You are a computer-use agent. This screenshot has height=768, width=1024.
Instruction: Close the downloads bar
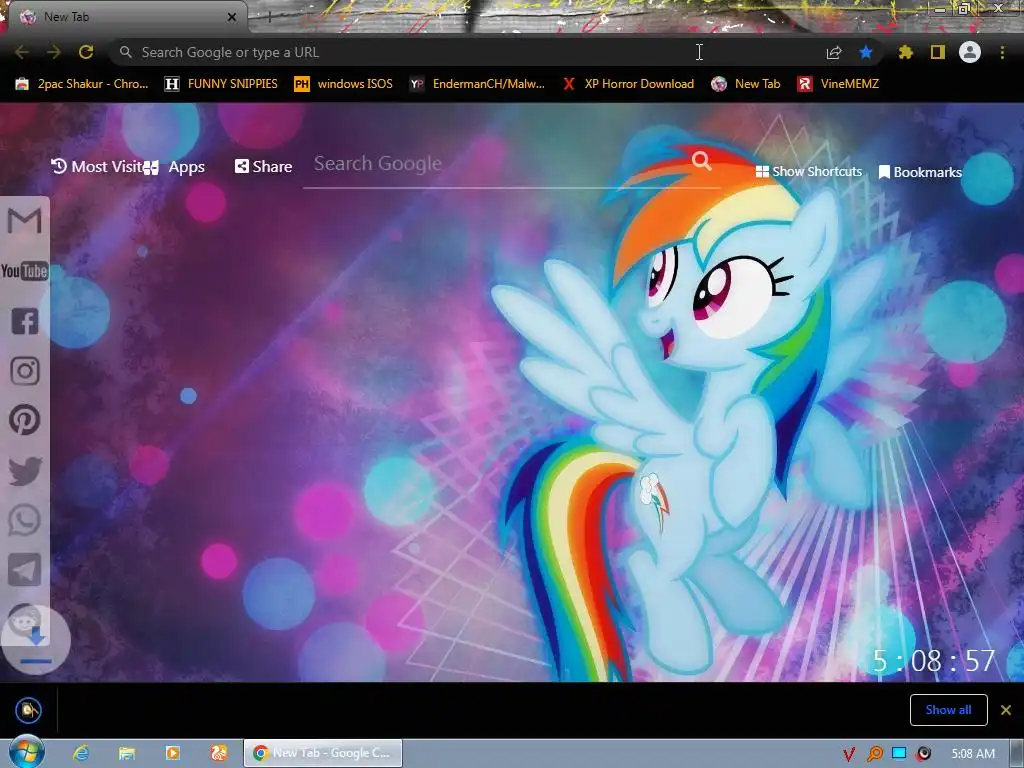1006,710
